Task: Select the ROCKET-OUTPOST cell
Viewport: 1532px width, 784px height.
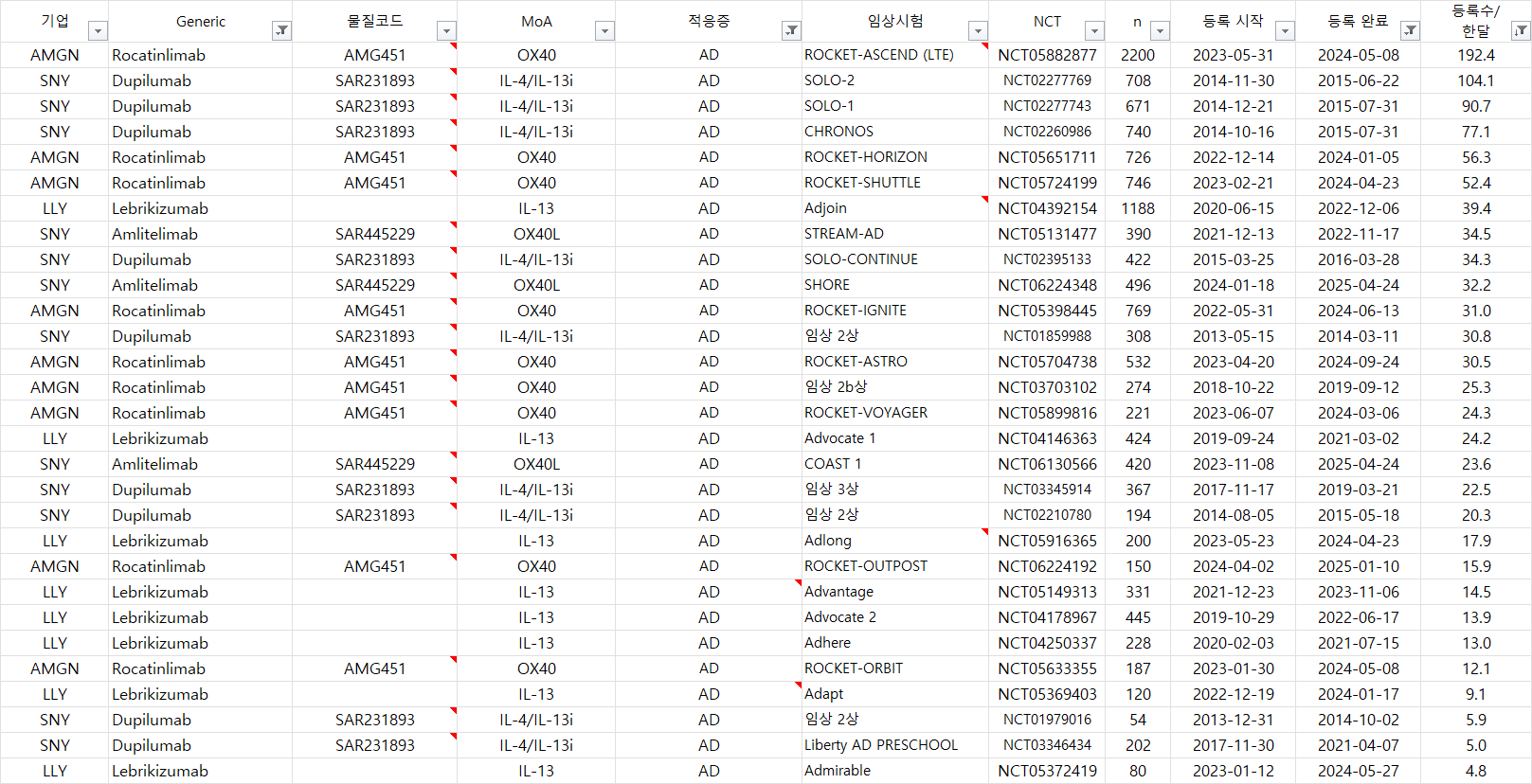Action: 895,566
